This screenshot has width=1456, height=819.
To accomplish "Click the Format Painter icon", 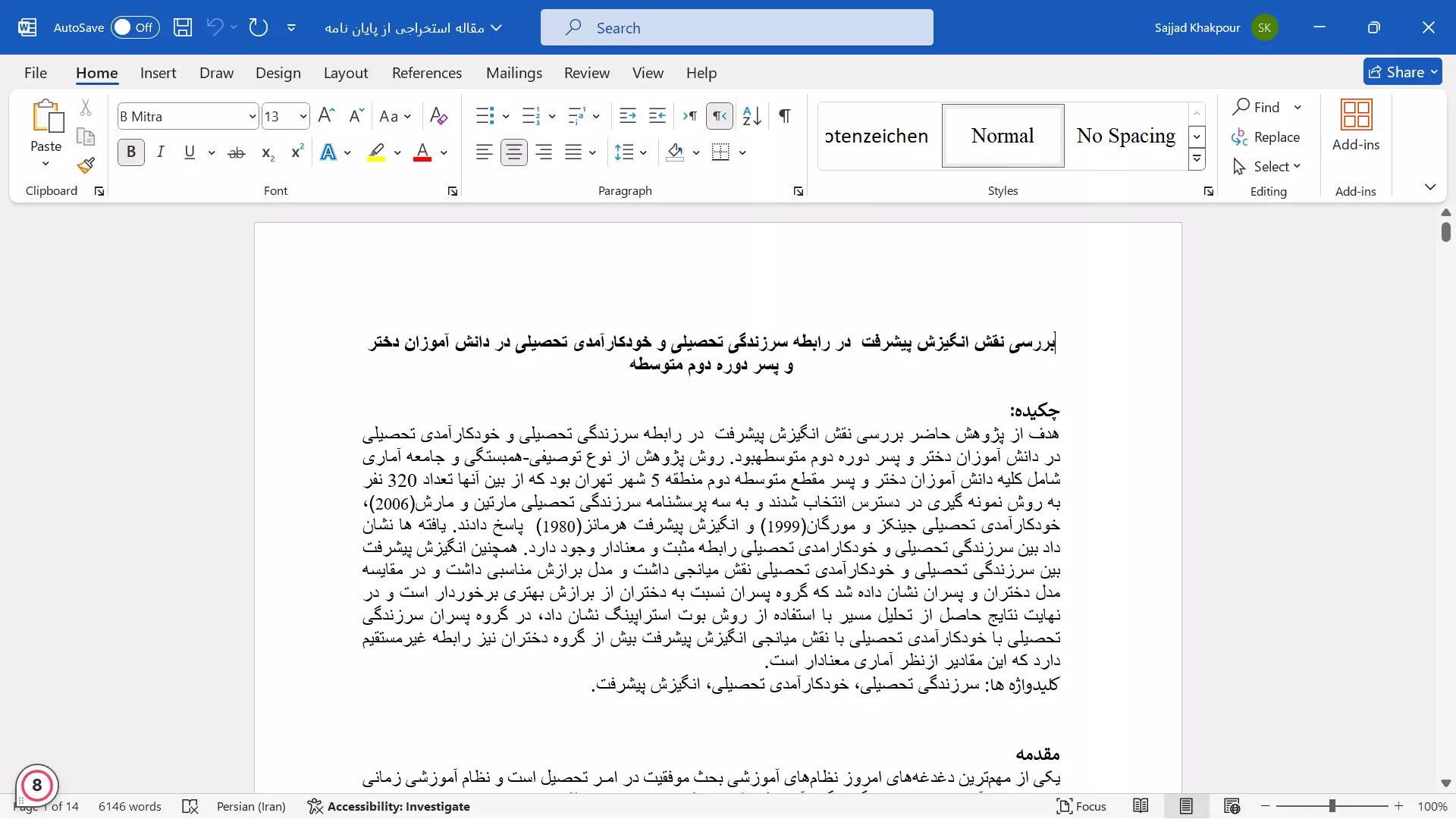I will 86,165.
